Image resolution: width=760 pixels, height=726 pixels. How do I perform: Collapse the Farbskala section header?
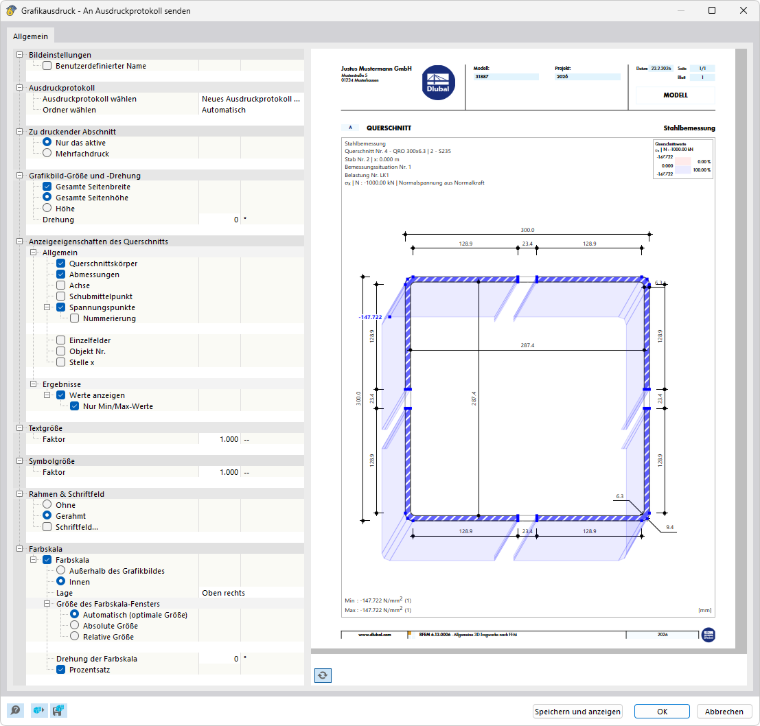[x=19, y=549]
